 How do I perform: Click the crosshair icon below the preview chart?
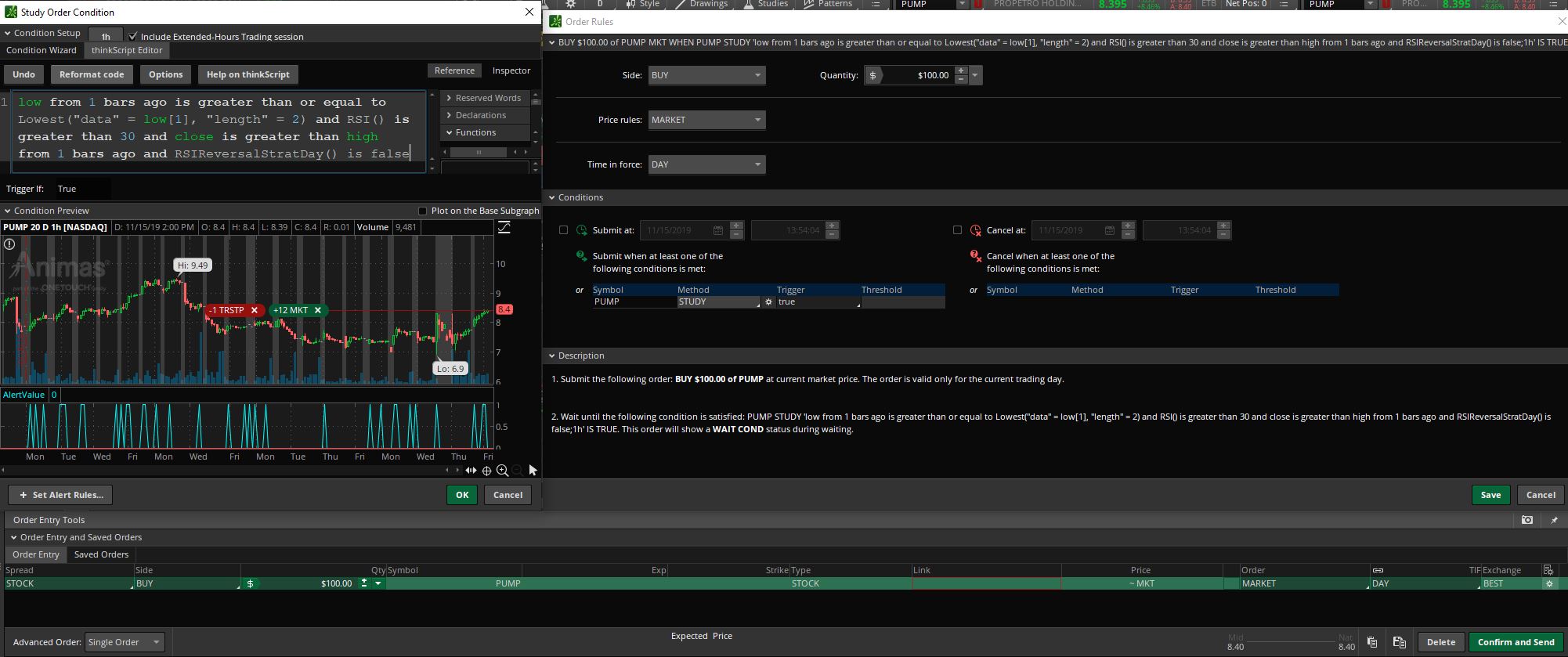(x=486, y=471)
